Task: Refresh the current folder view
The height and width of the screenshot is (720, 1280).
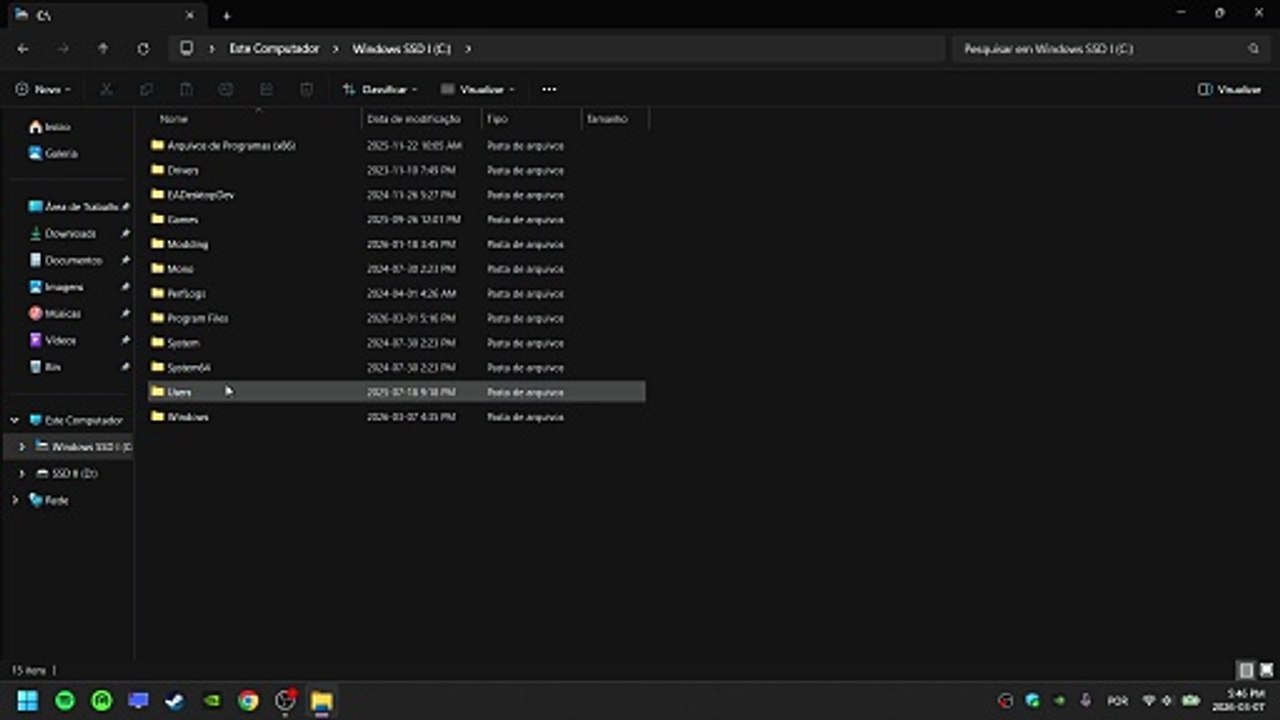Action: click(x=143, y=48)
